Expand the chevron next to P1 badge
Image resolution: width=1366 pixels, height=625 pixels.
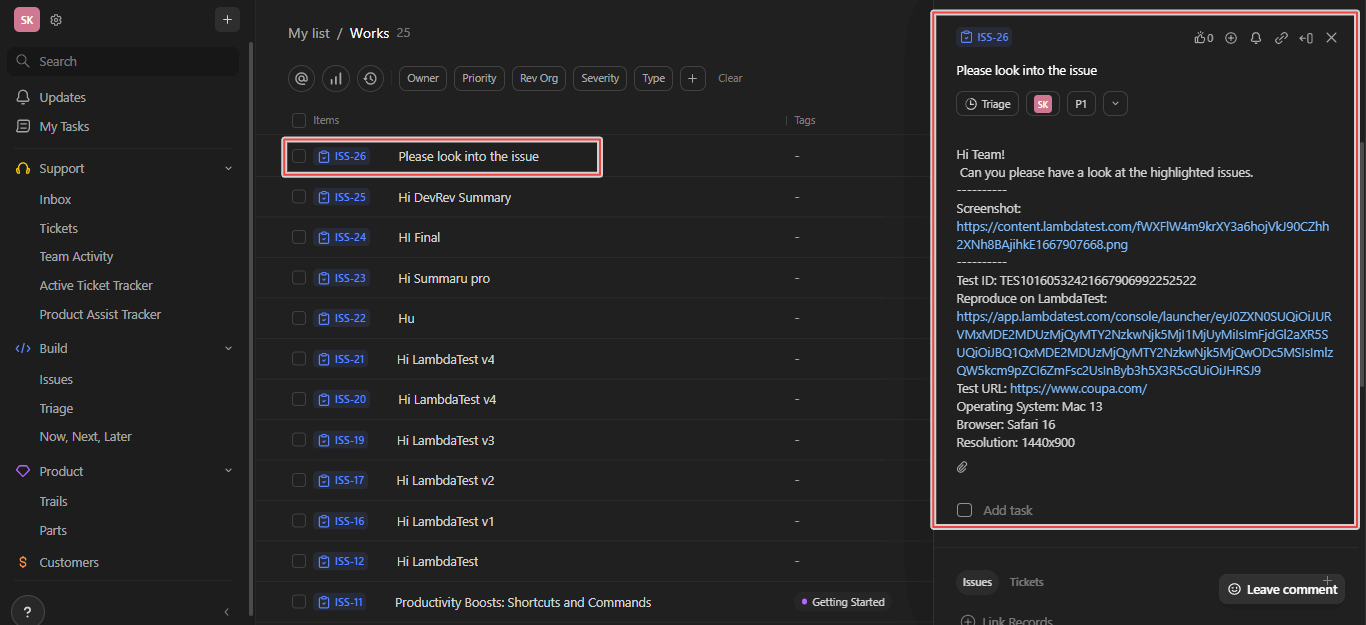[1115, 103]
